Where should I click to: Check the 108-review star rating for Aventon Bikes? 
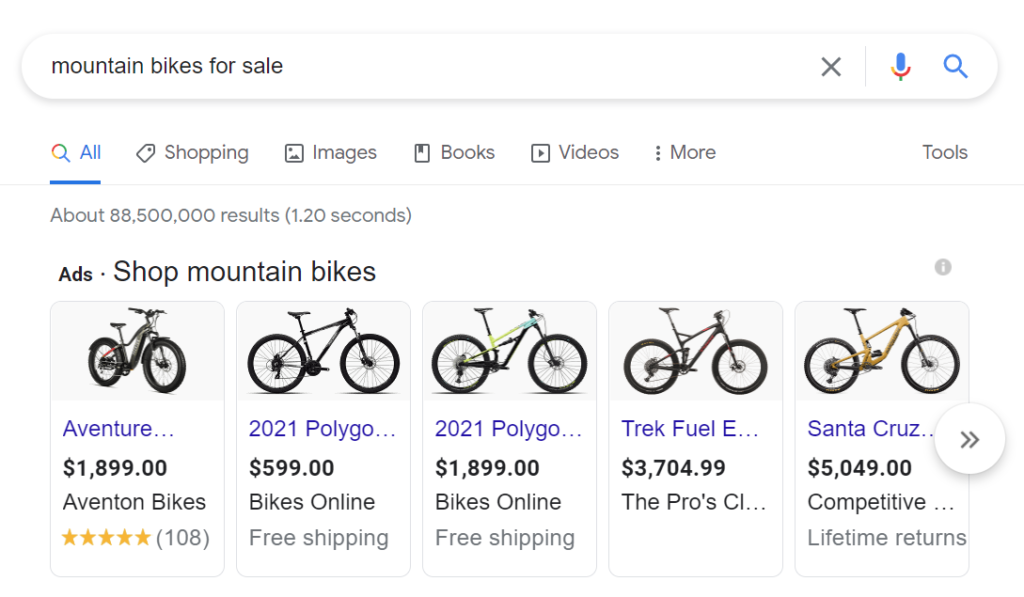point(135,537)
